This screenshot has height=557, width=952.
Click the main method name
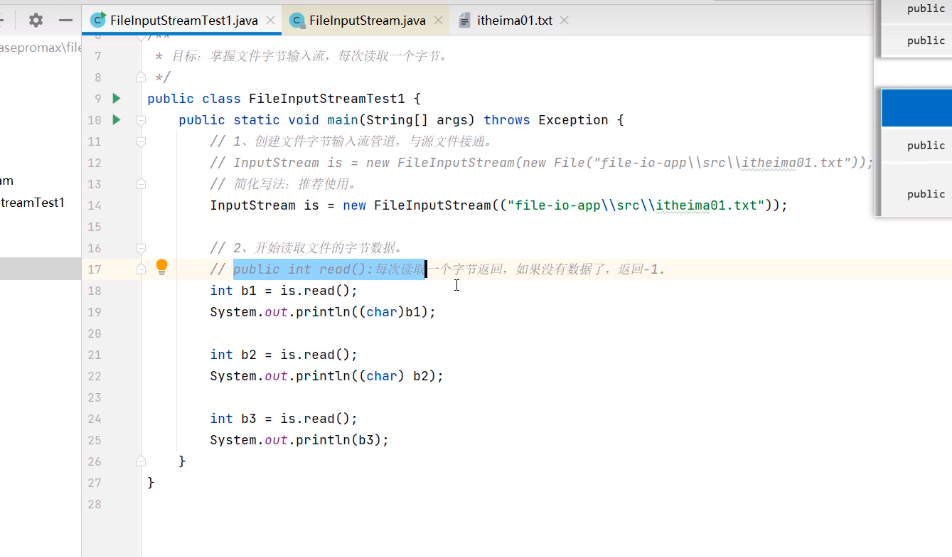[x=343, y=120]
